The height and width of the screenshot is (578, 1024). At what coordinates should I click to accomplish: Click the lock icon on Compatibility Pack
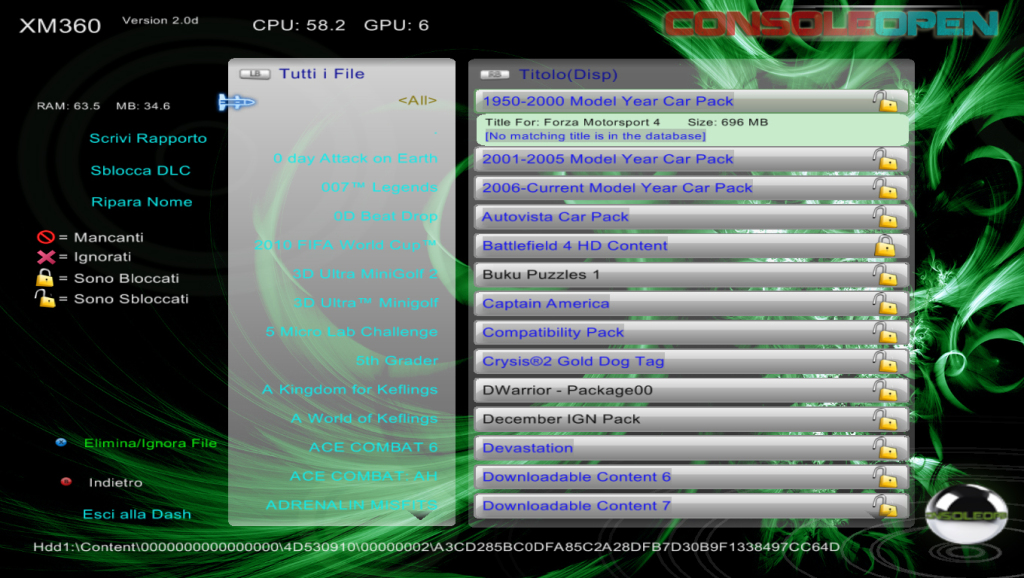point(886,332)
